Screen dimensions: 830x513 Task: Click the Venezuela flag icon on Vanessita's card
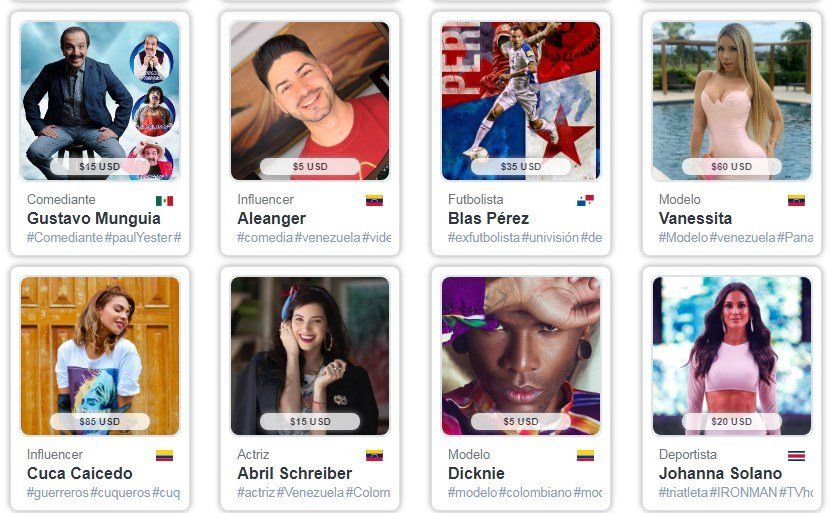click(796, 201)
